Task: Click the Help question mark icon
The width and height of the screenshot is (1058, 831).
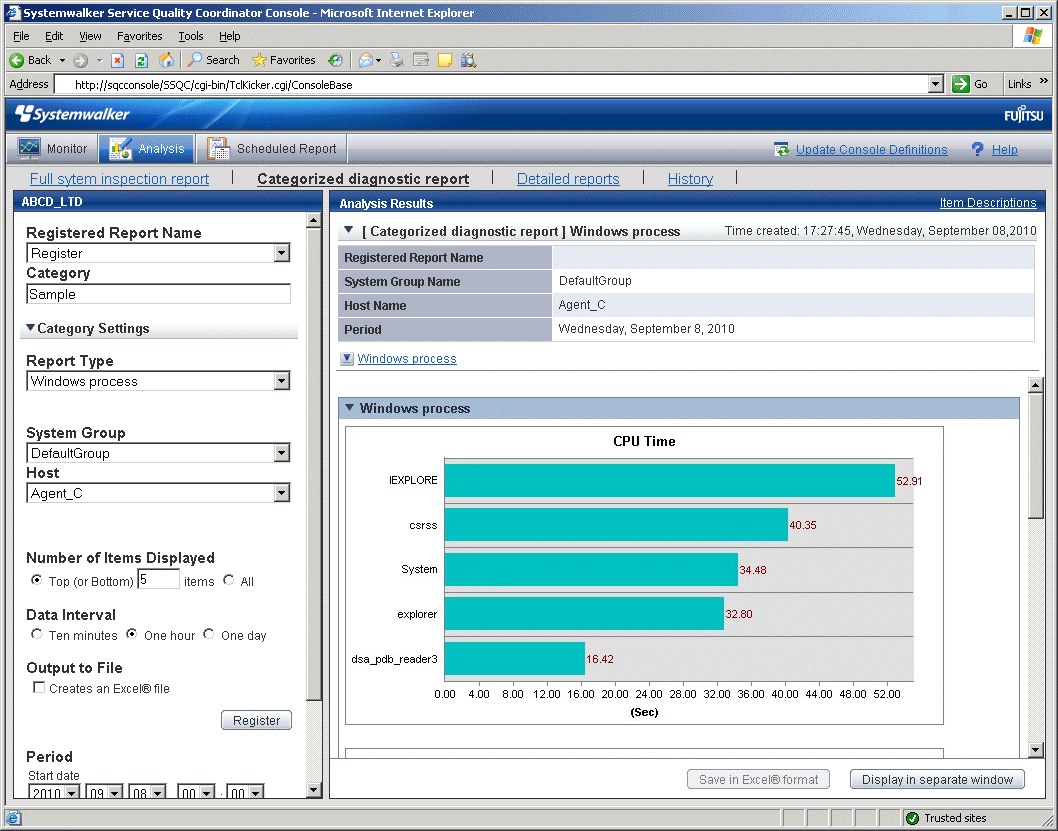Action: click(978, 150)
